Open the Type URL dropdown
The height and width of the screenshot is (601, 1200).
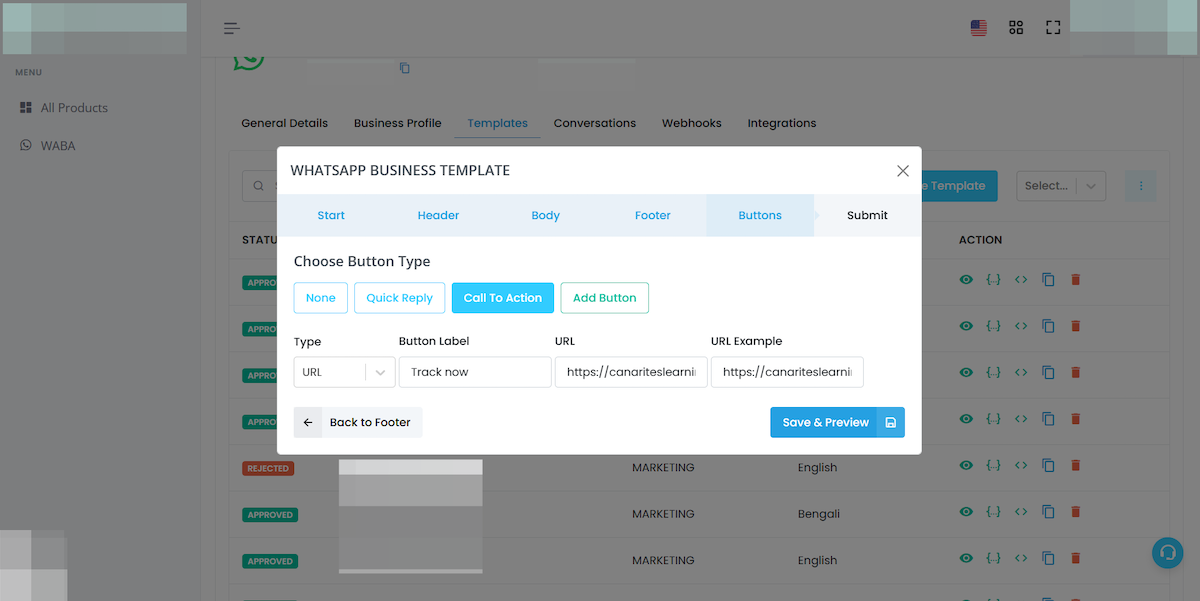(x=345, y=372)
